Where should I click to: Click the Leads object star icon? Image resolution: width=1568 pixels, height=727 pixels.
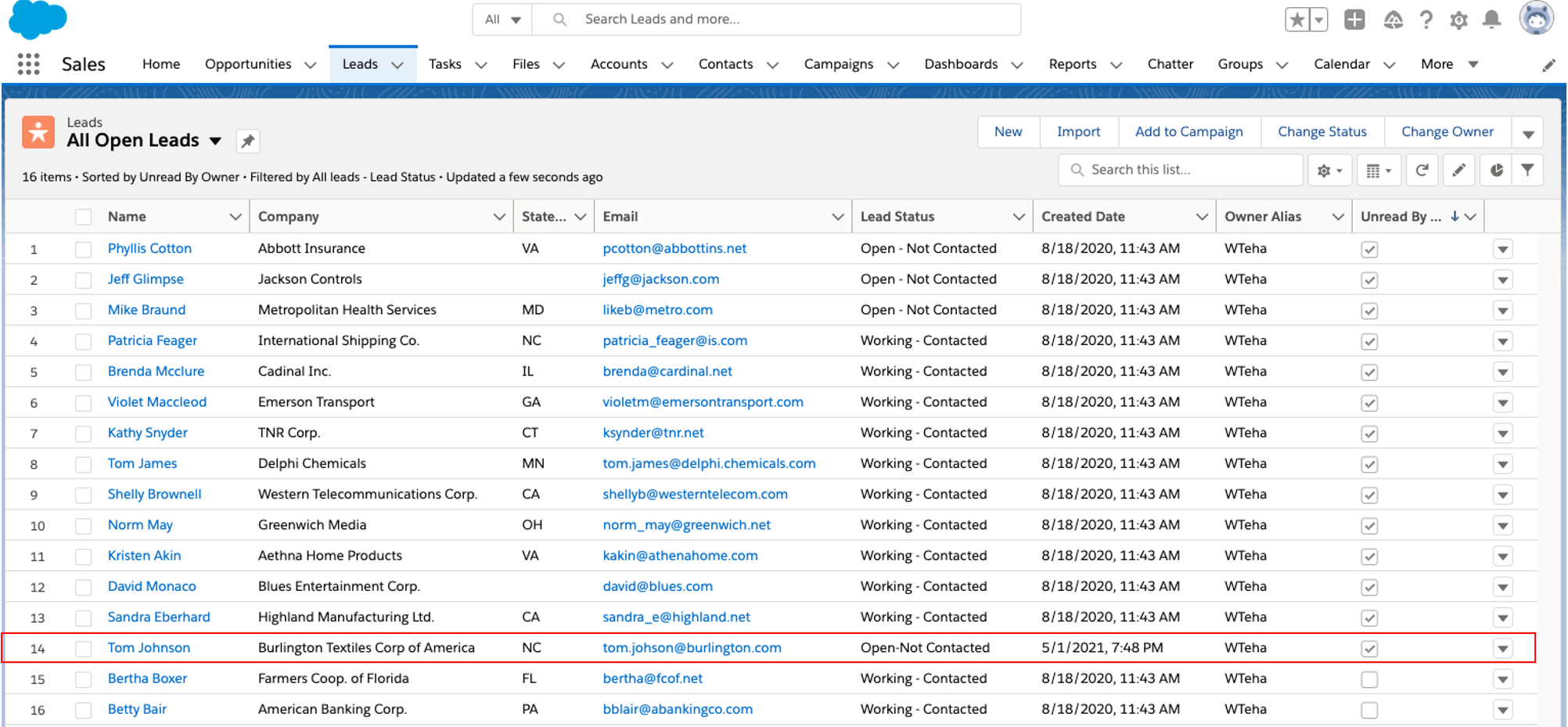38,132
